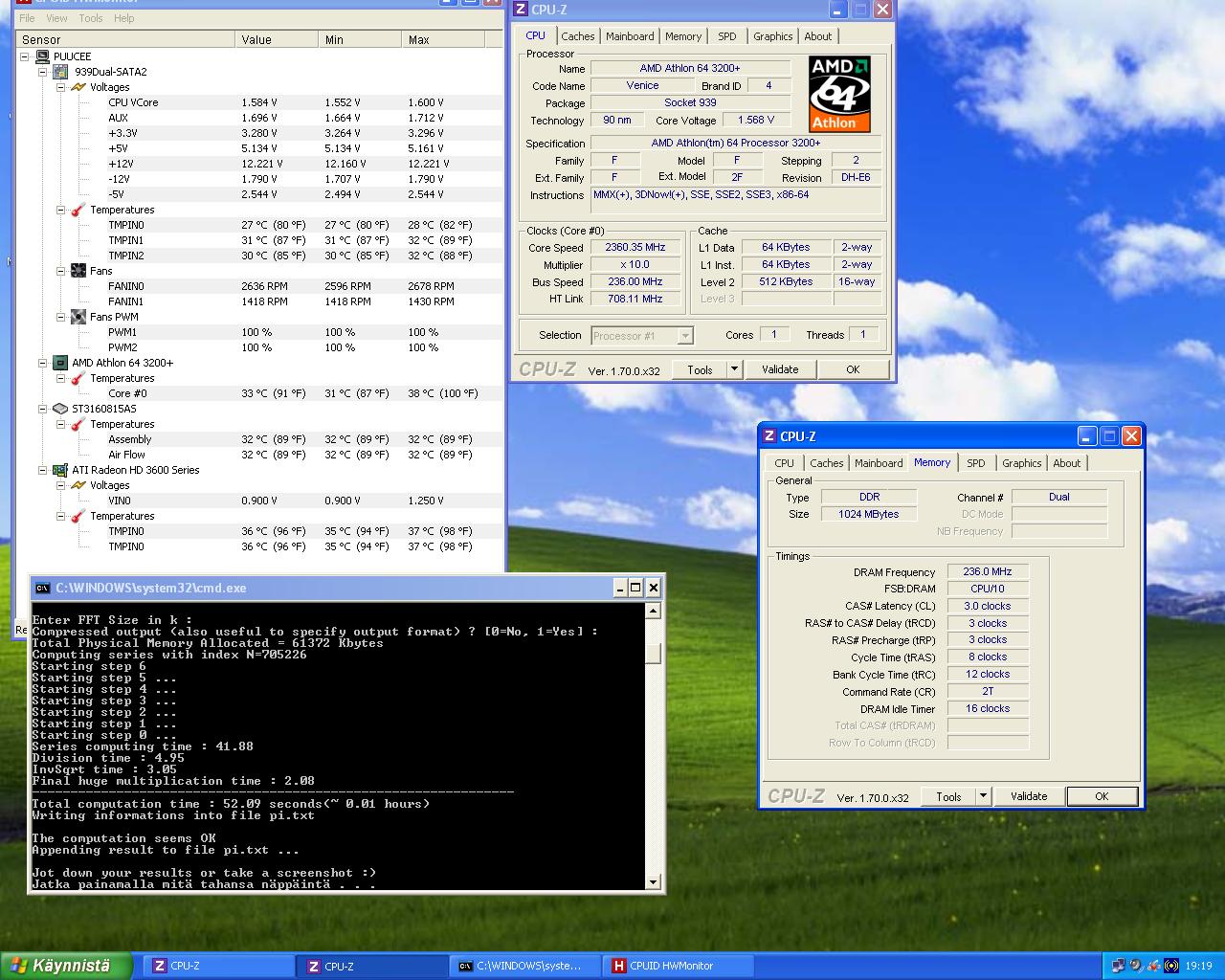The width and height of the screenshot is (1225, 980).
Task: Click the ATI Radeon HD 3600 Series icon
Action: point(60,470)
